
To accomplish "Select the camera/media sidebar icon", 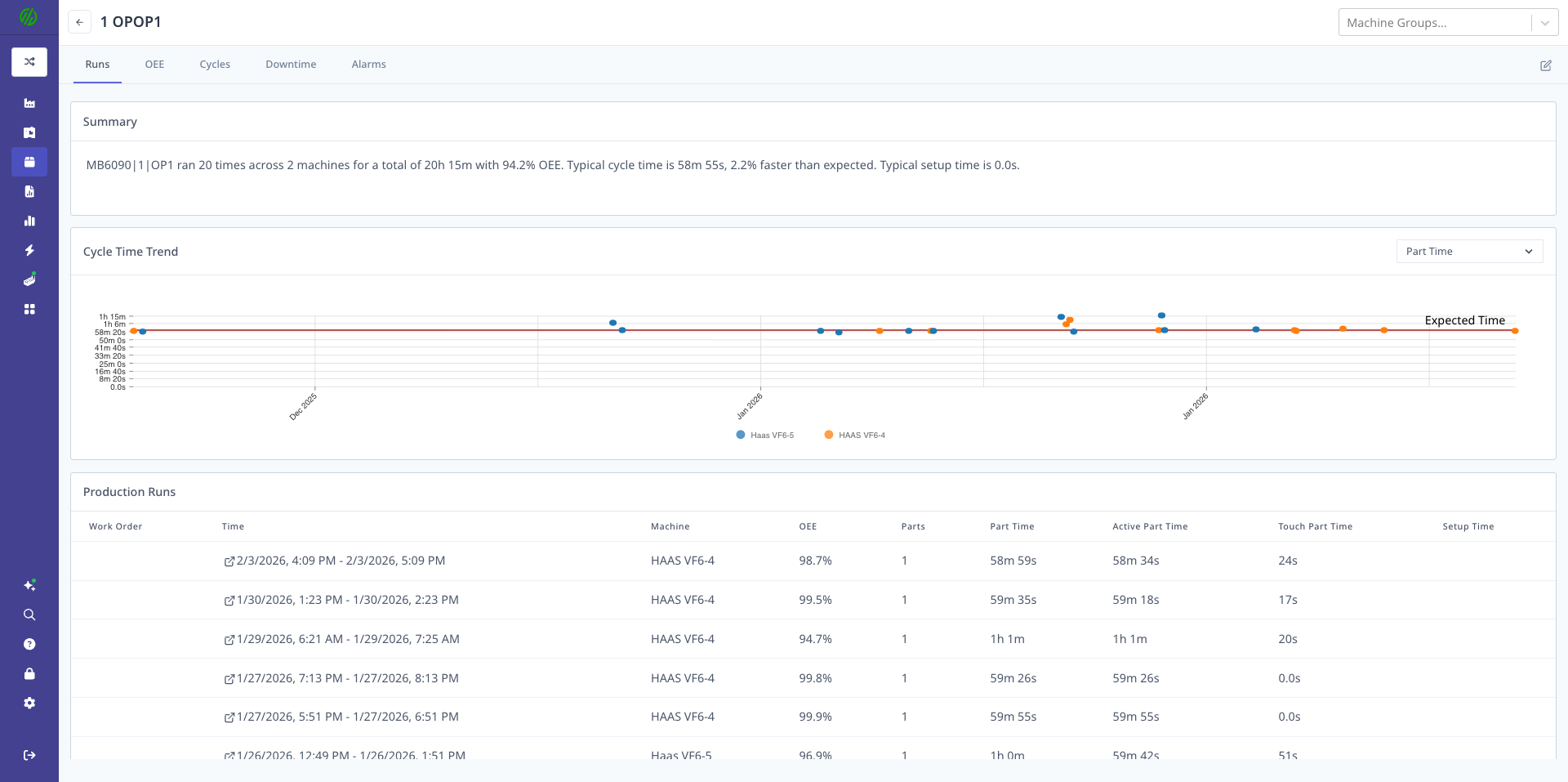I will point(29,132).
